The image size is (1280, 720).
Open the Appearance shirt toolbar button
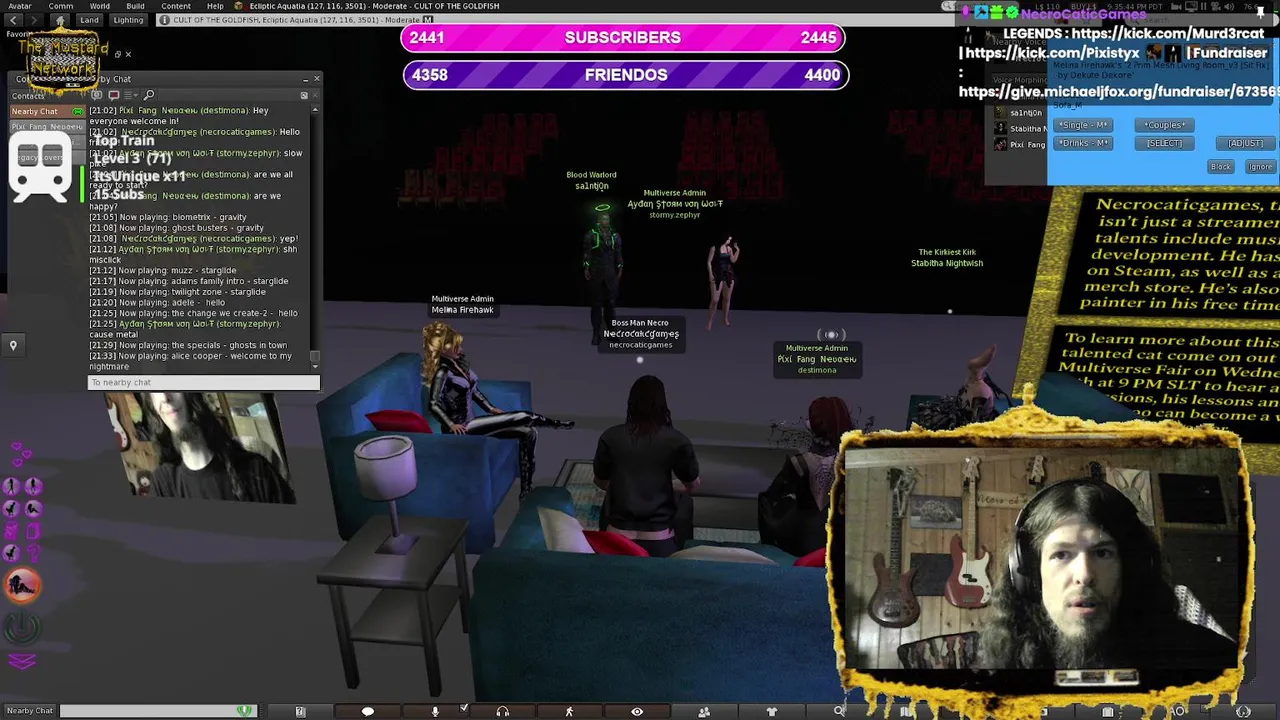[x=771, y=711]
